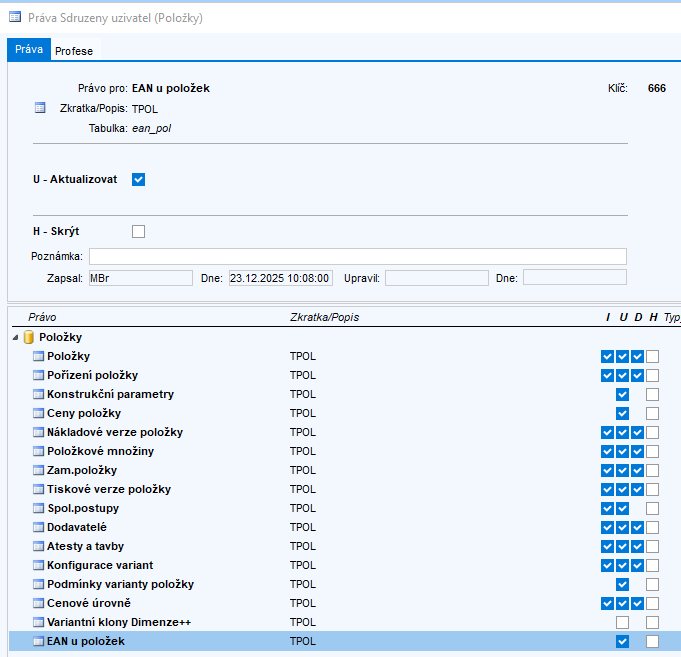
Task: Click the icon beside EAN u položek row
Action: coord(39,641)
